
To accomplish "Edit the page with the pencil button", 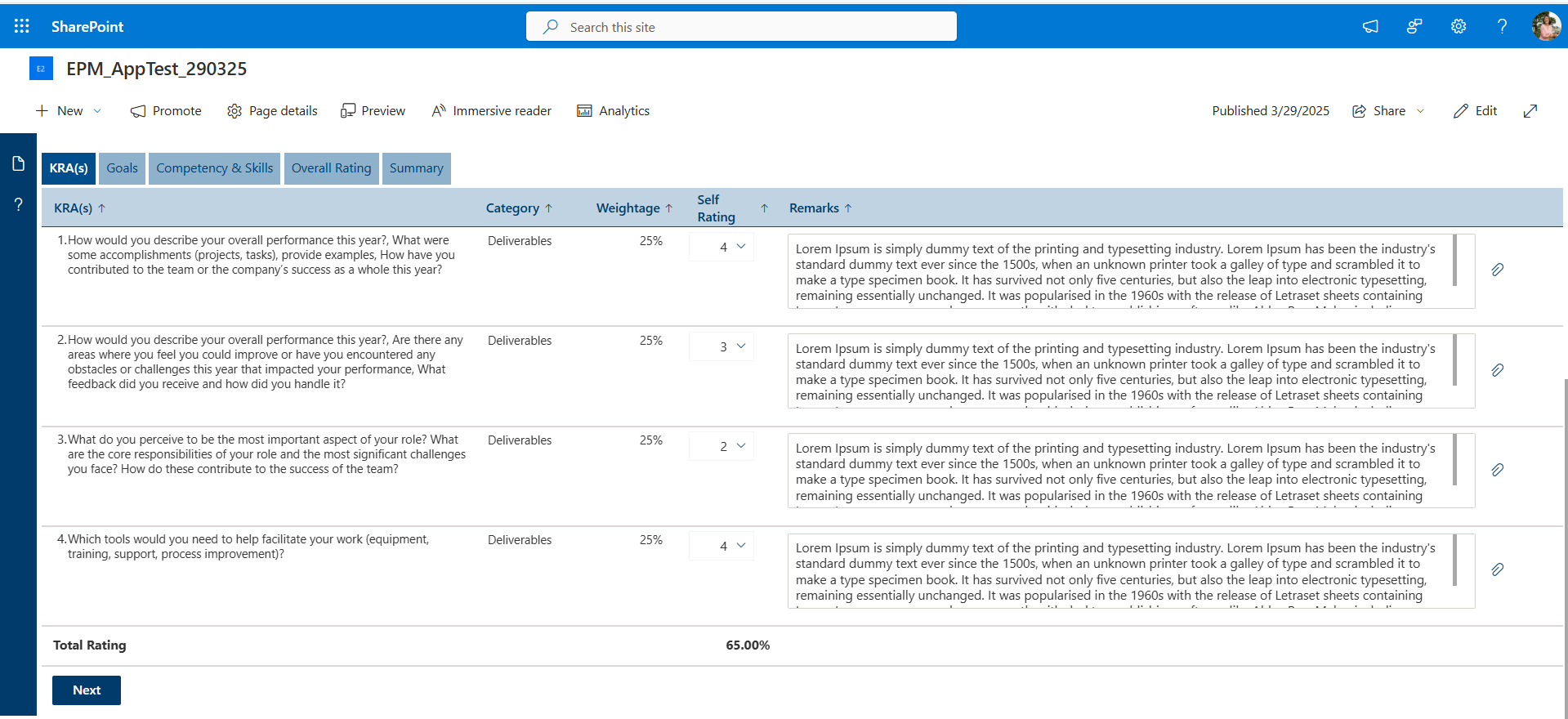I will click(x=1475, y=111).
